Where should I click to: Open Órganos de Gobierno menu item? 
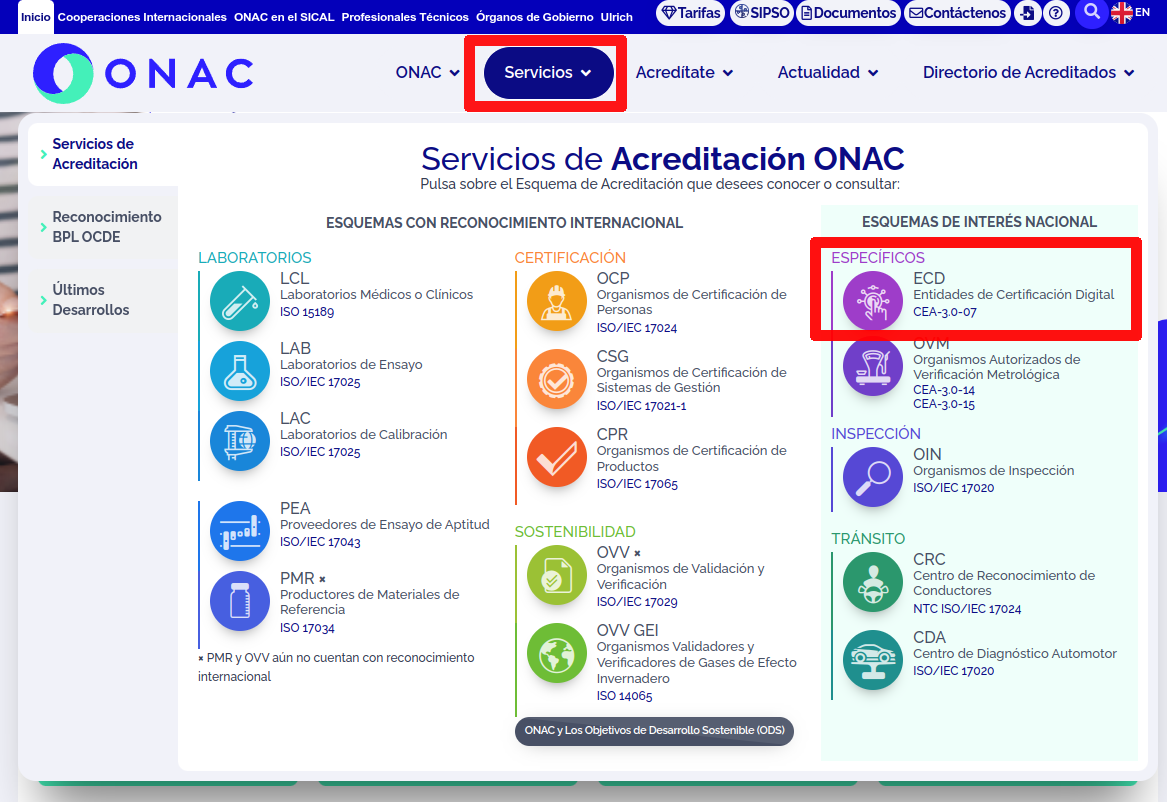click(x=535, y=16)
